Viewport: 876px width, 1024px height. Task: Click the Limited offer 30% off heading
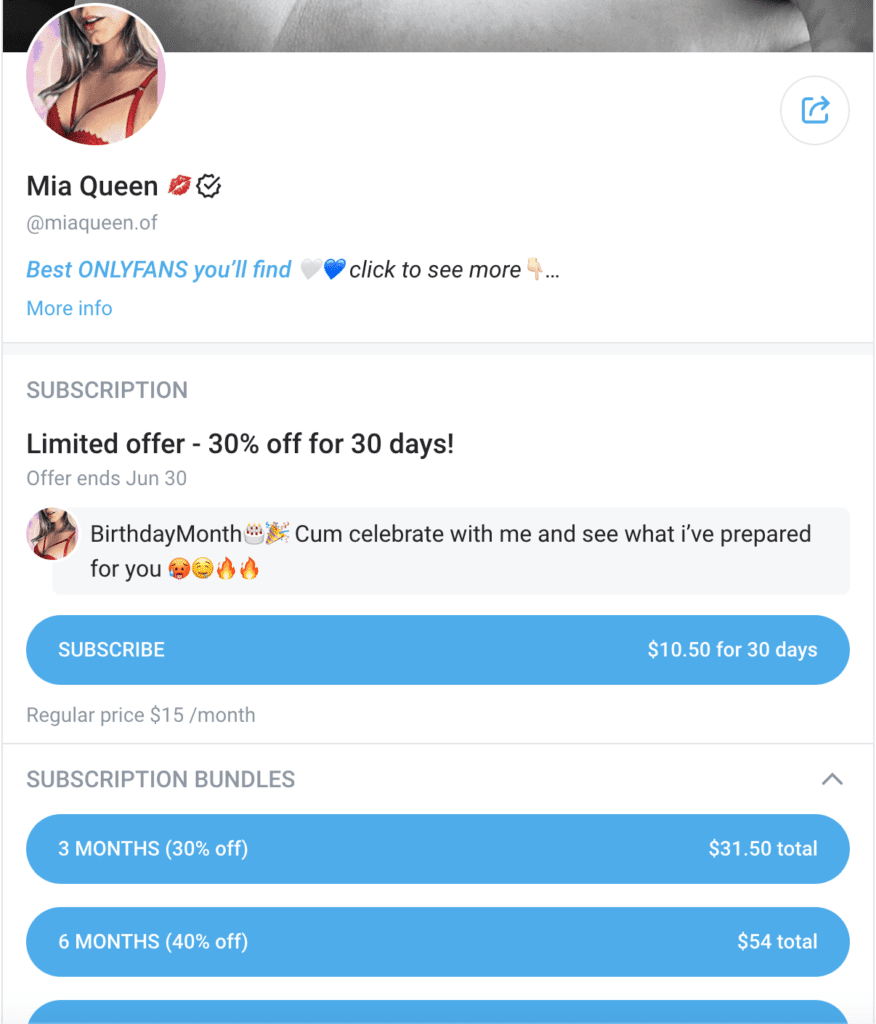click(x=240, y=444)
